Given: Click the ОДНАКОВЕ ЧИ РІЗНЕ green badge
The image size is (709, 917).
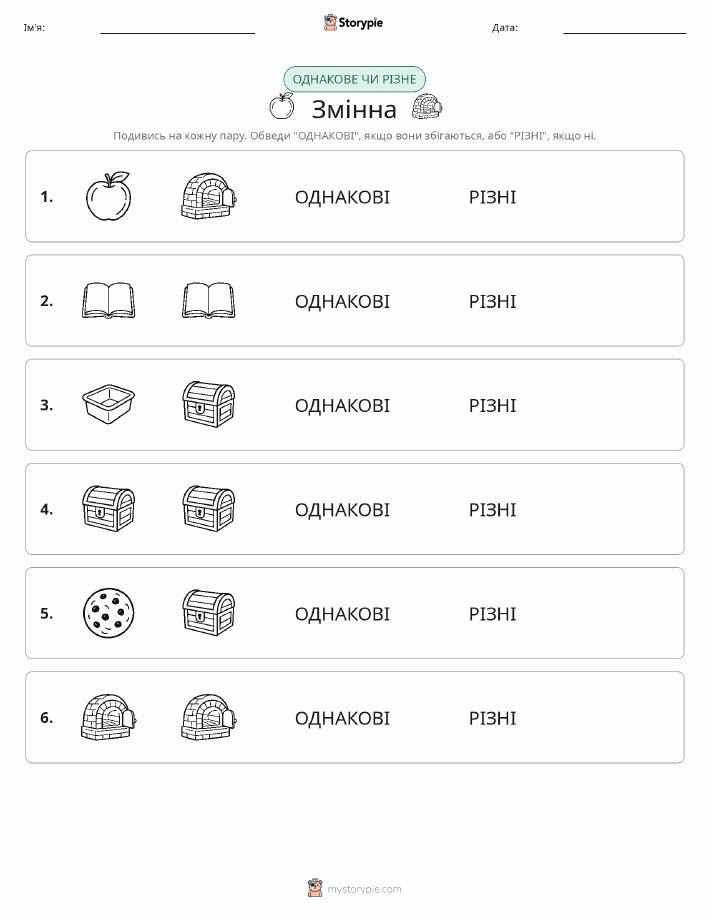Looking at the screenshot, I should point(354,79).
